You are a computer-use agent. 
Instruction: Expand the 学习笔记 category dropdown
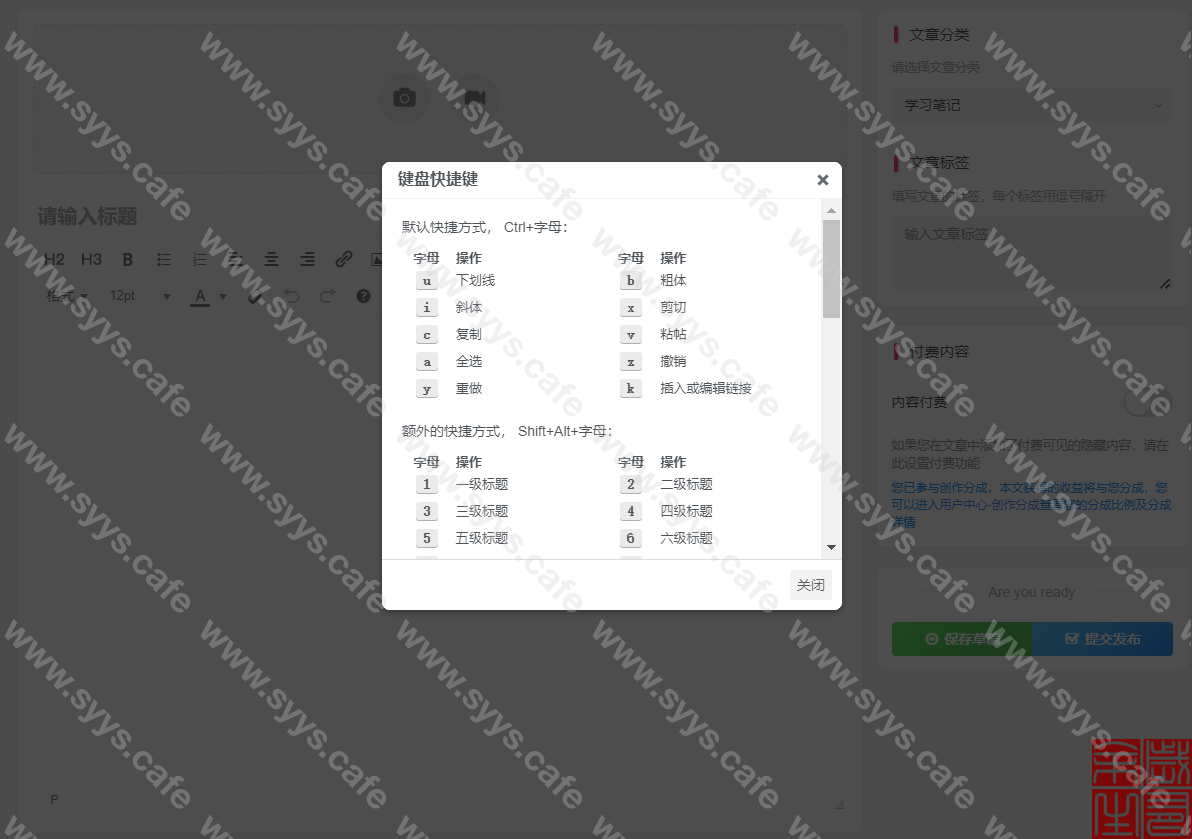click(x=1031, y=105)
